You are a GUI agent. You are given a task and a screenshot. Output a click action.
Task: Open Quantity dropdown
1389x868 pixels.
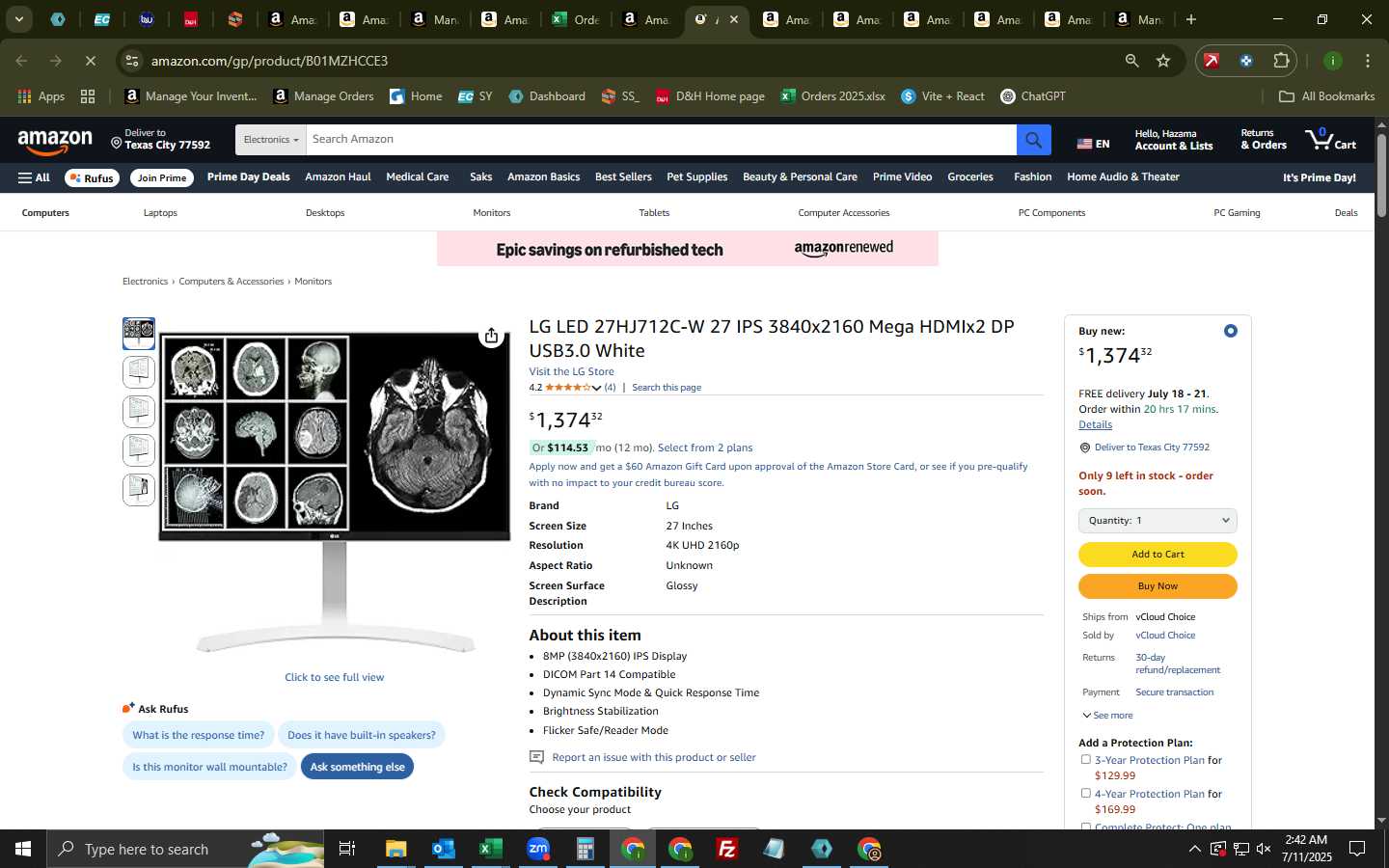[1157, 521]
